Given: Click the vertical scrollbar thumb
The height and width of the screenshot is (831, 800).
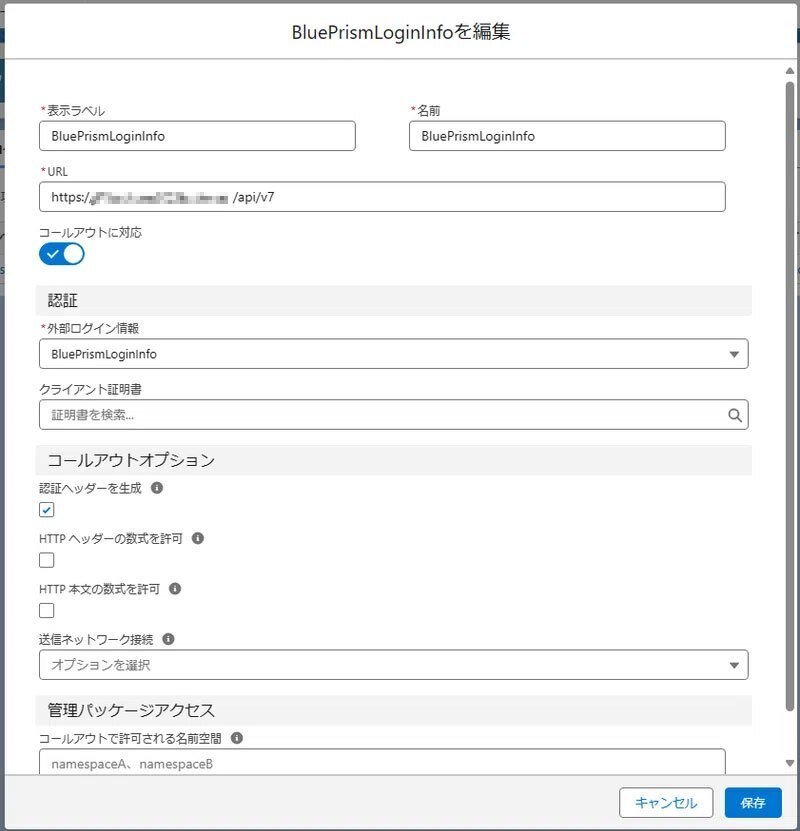Looking at the screenshot, I should (x=789, y=396).
